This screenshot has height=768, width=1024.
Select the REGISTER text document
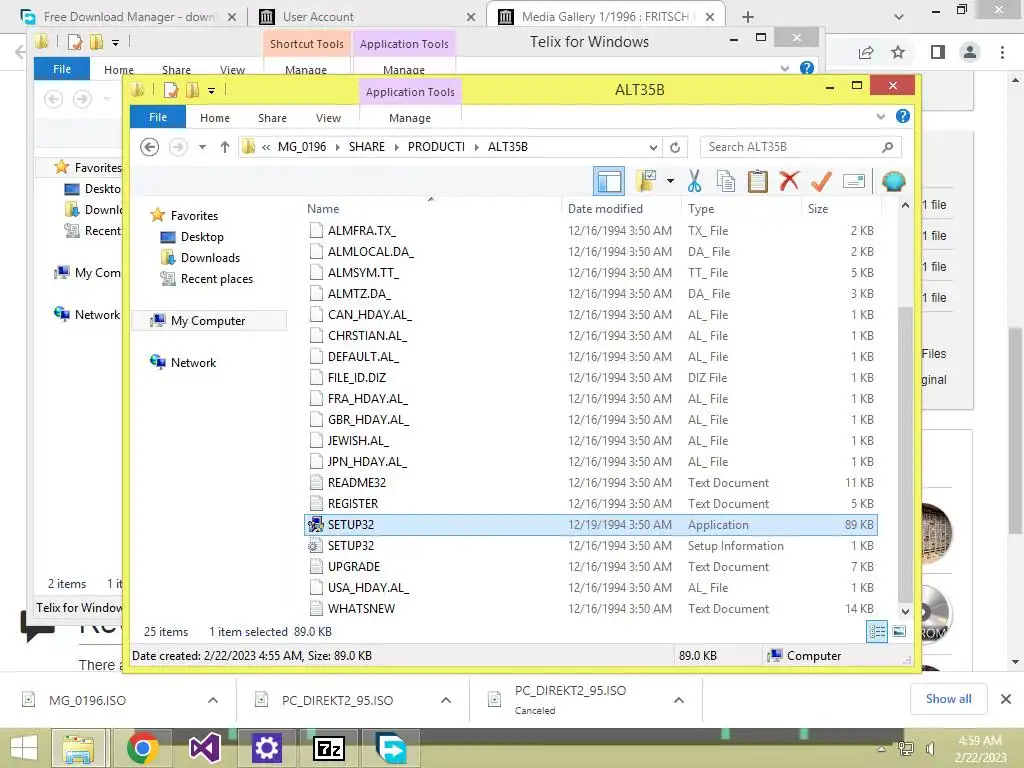pos(590,504)
